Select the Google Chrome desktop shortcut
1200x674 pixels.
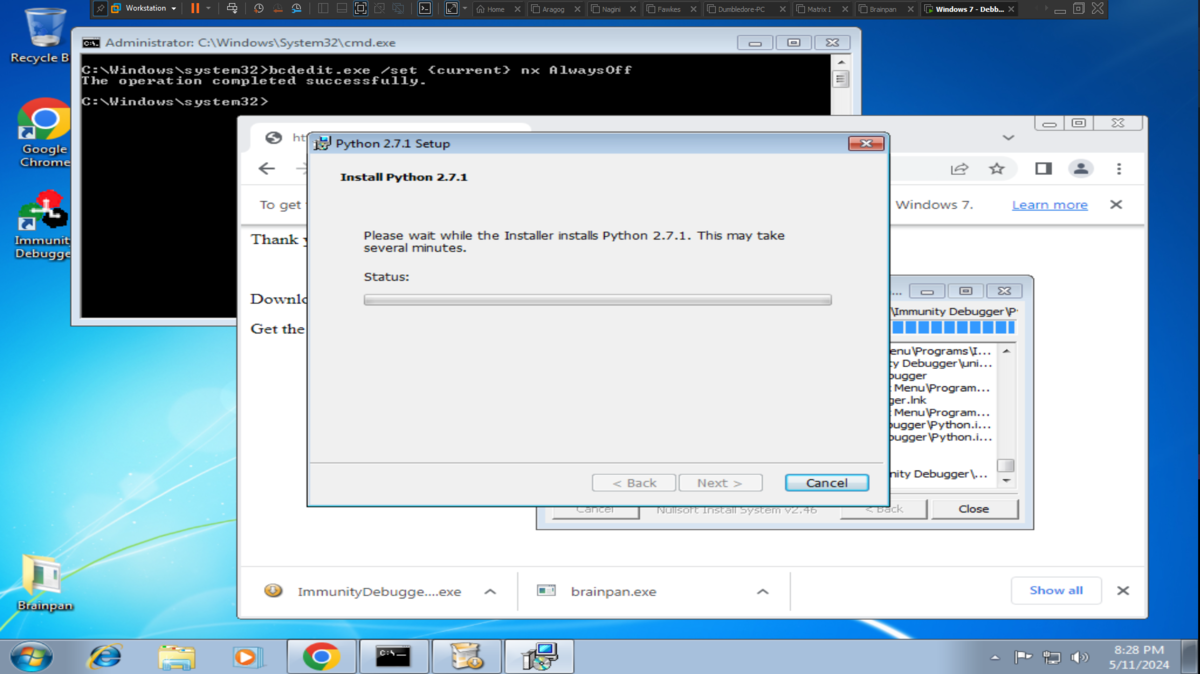pyautogui.click(x=44, y=133)
